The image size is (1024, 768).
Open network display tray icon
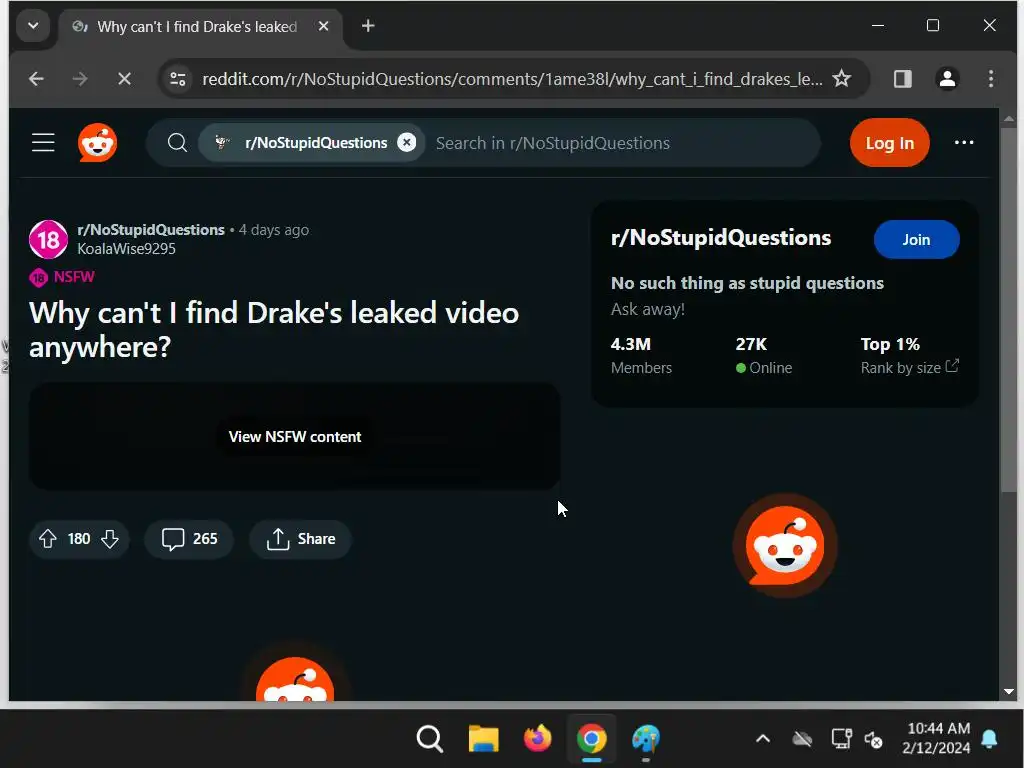tap(841, 739)
